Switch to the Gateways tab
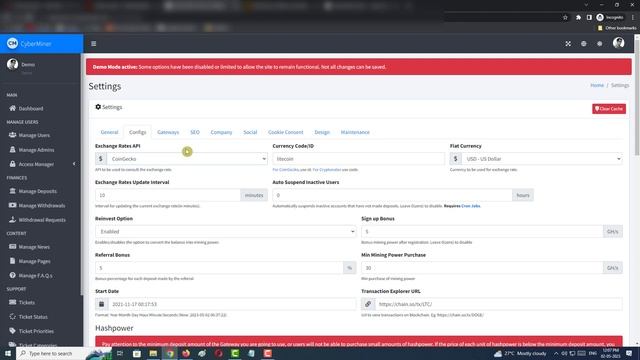The image size is (640, 360). tap(168, 132)
